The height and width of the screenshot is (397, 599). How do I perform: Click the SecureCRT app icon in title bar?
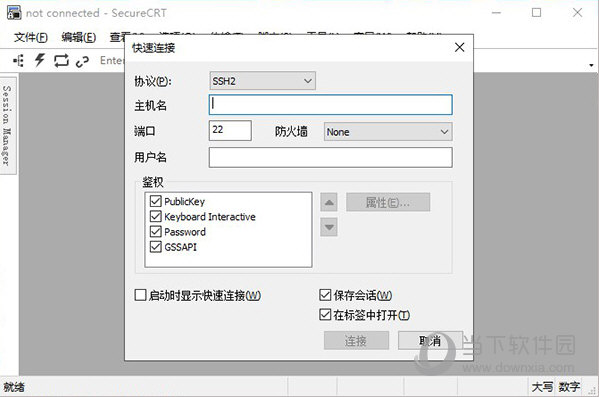14,13
